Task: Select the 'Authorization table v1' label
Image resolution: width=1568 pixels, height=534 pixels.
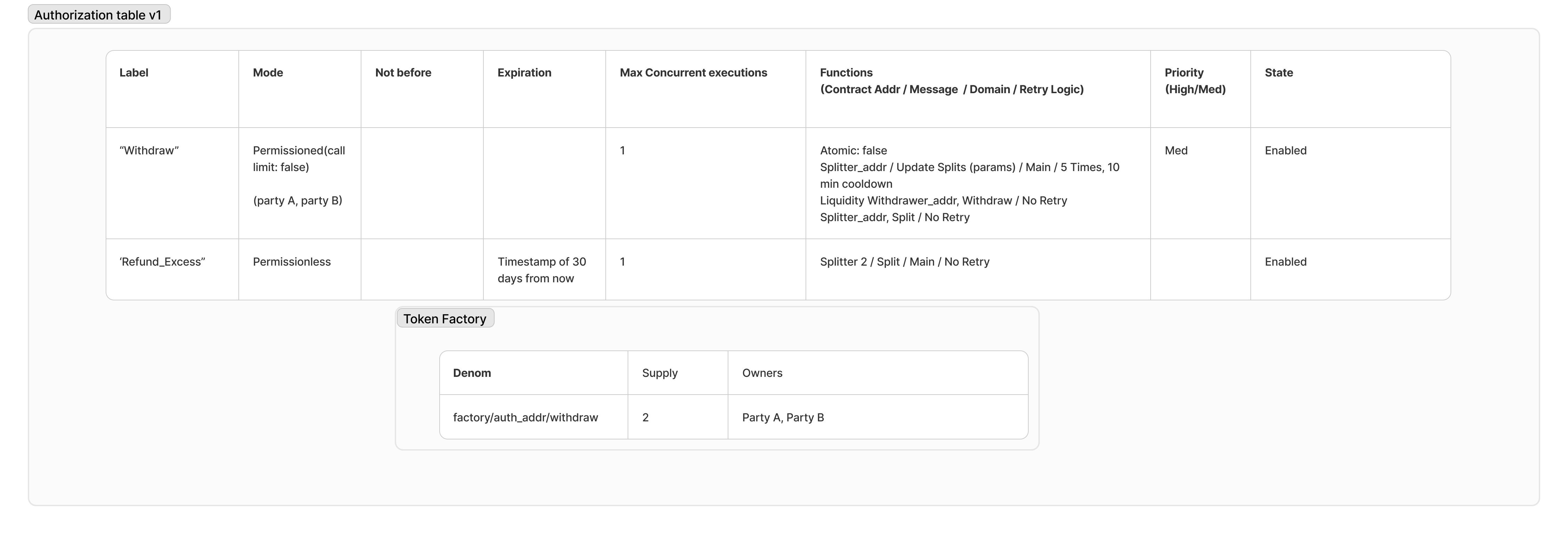Action: (x=99, y=15)
